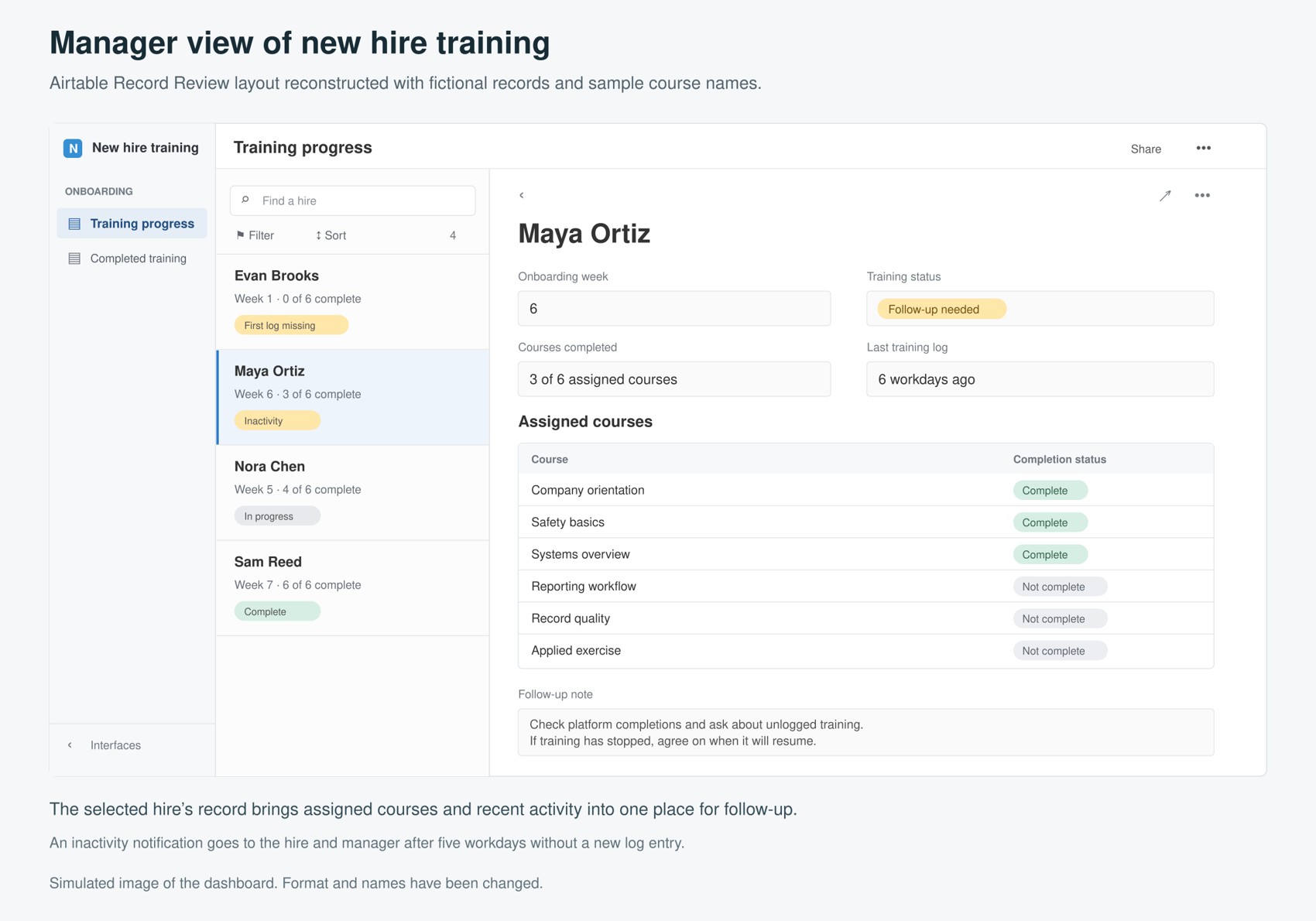Image resolution: width=1316 pixels, height=921 pixels.
Task: Click the record count 4
Action: 453,235
